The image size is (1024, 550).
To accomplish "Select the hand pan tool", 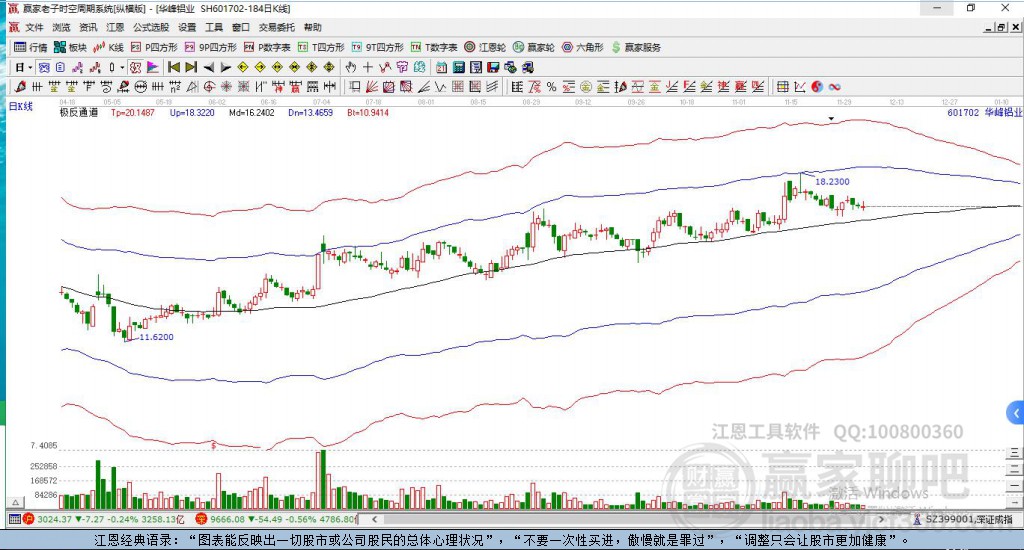I will click(351, 67).
